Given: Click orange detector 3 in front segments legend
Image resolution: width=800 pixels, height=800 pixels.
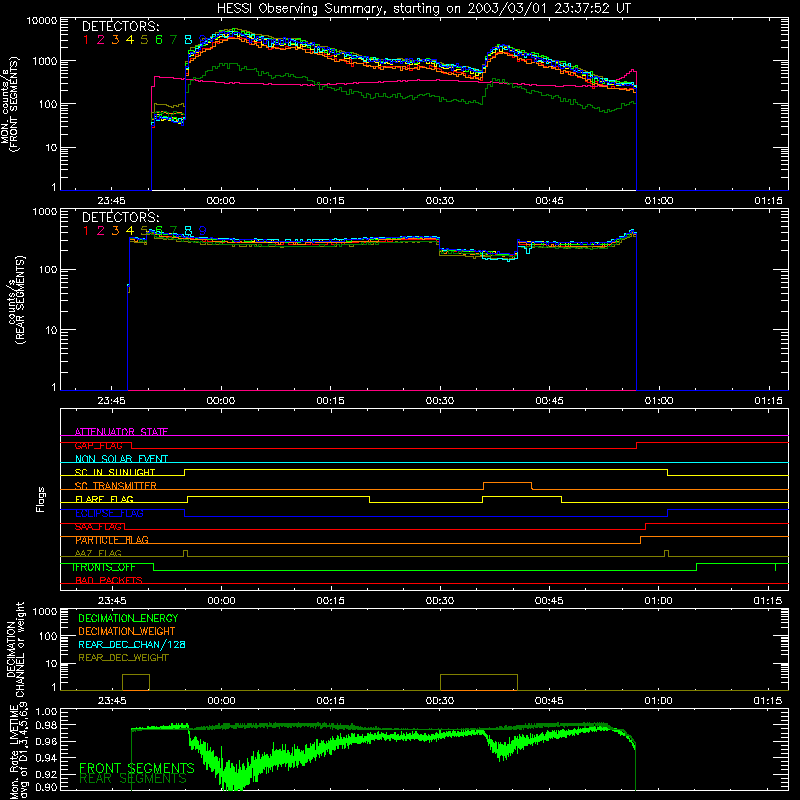Looking at the screenshot, I should point(115,40).
